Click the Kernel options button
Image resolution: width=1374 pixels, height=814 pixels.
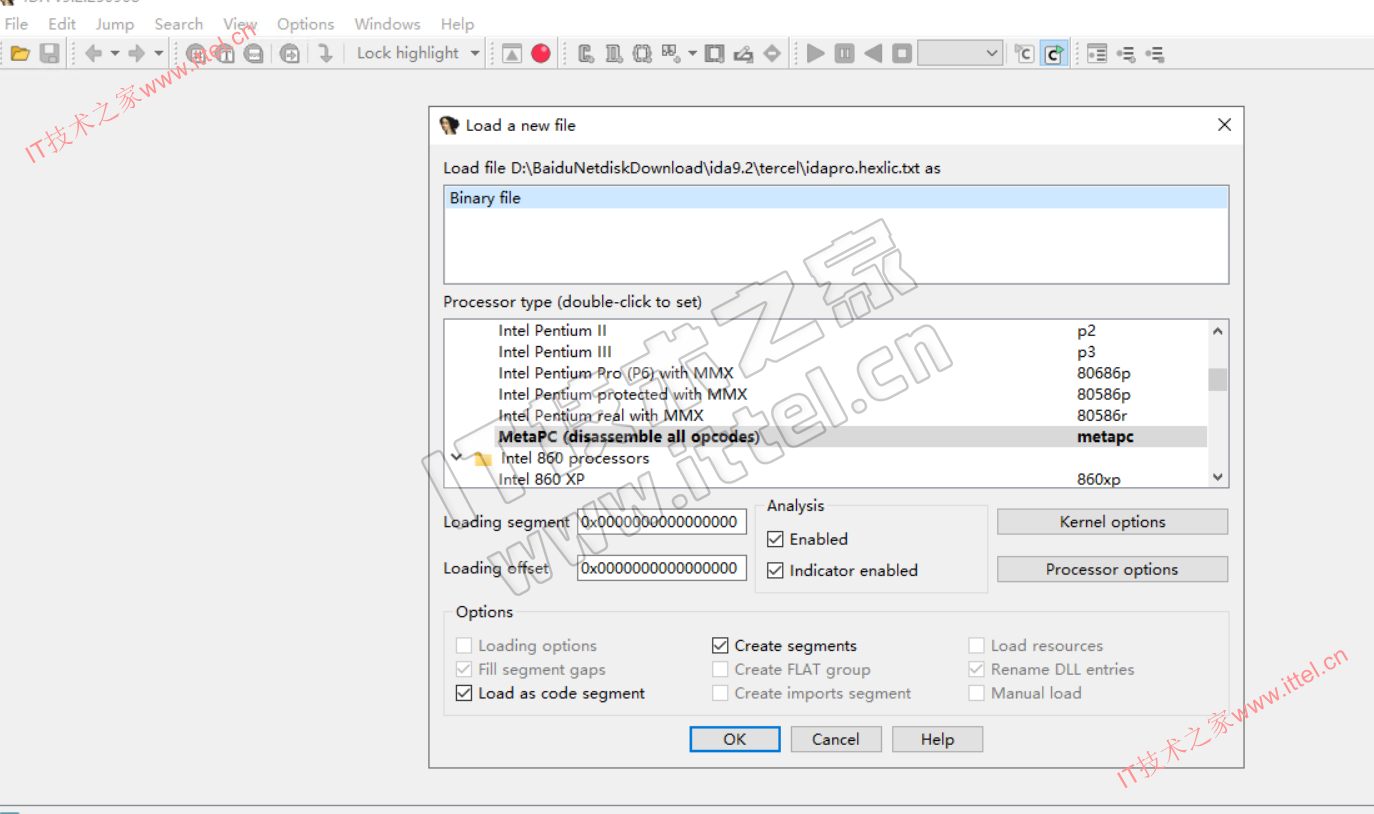(1112, 522)
